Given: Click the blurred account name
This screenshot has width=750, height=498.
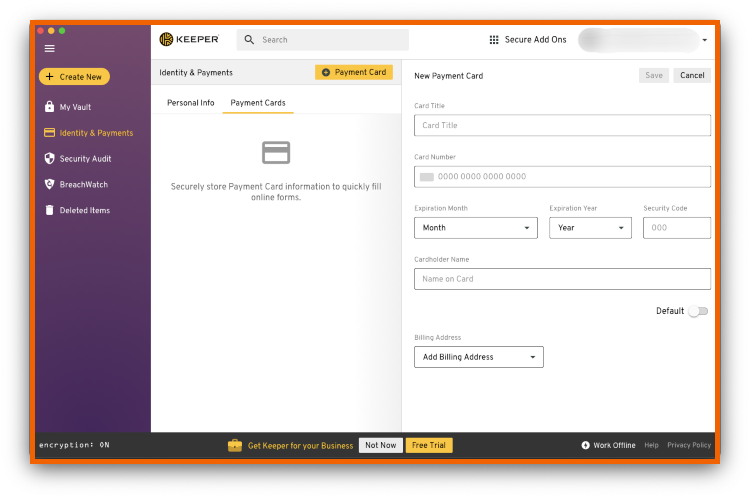Looking at the screenshot, I should [x=639, y=40].
